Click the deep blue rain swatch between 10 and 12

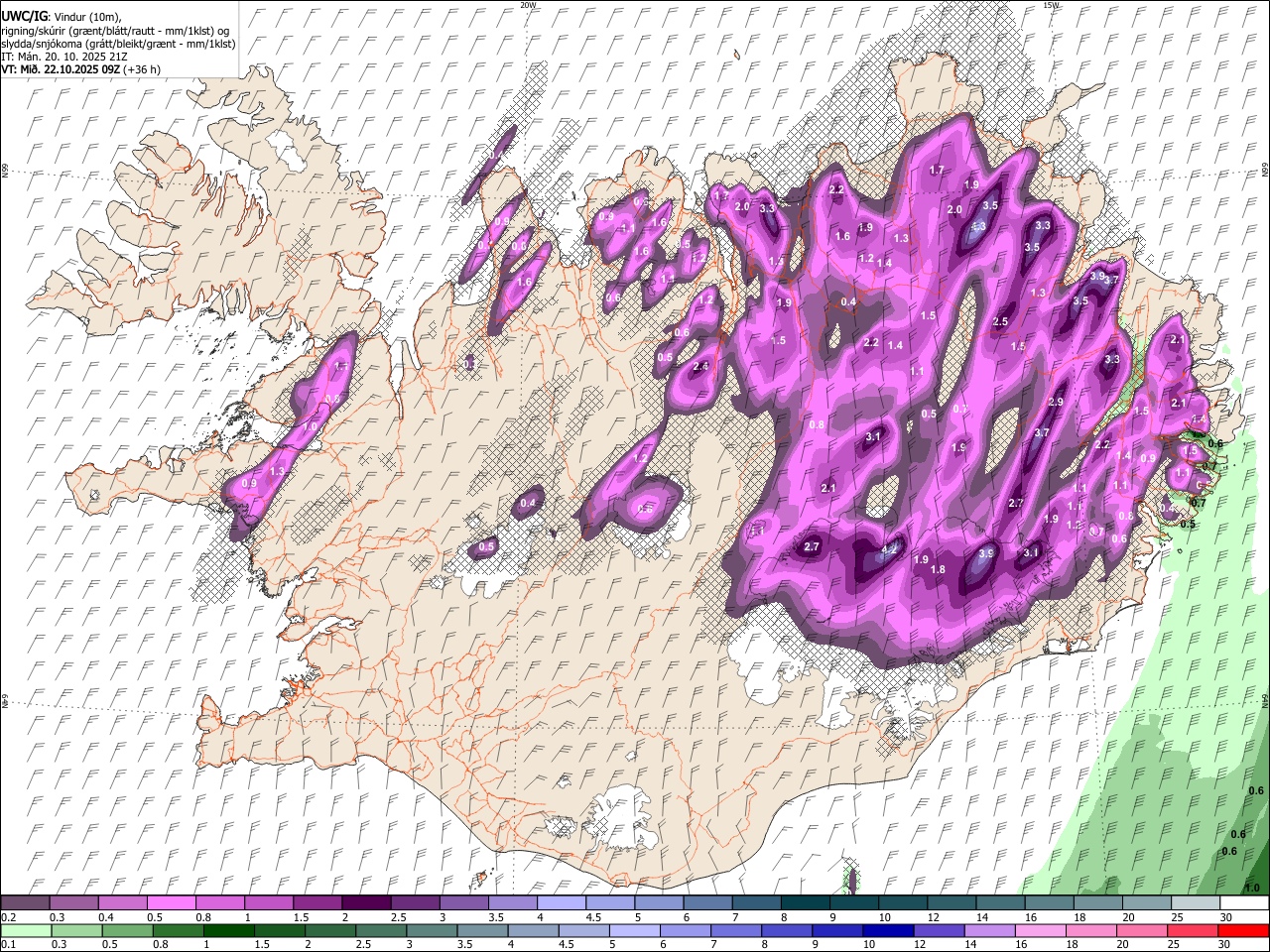click(x=888, y=931)
